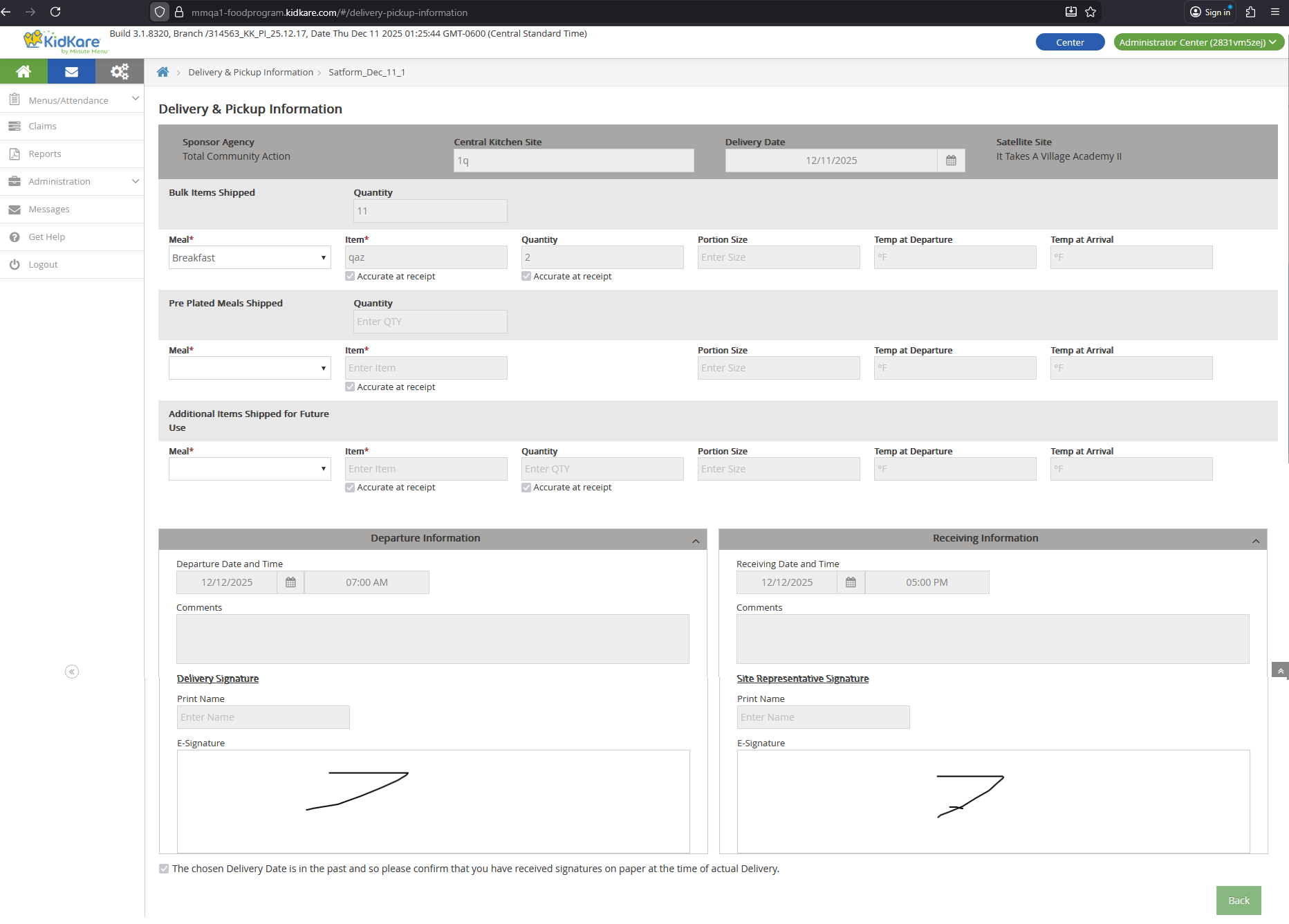Open the Receiving Date calendar icon

pos(851,582)
